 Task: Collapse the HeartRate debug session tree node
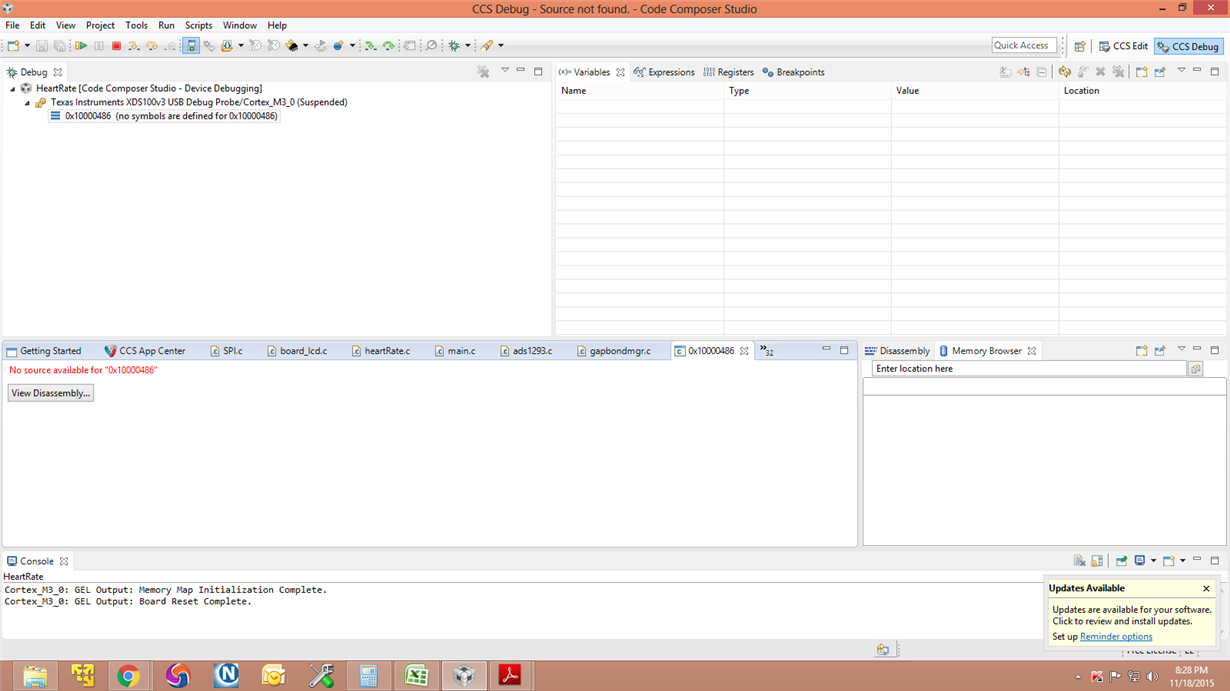pyautogui.click(x=13, y=89)
